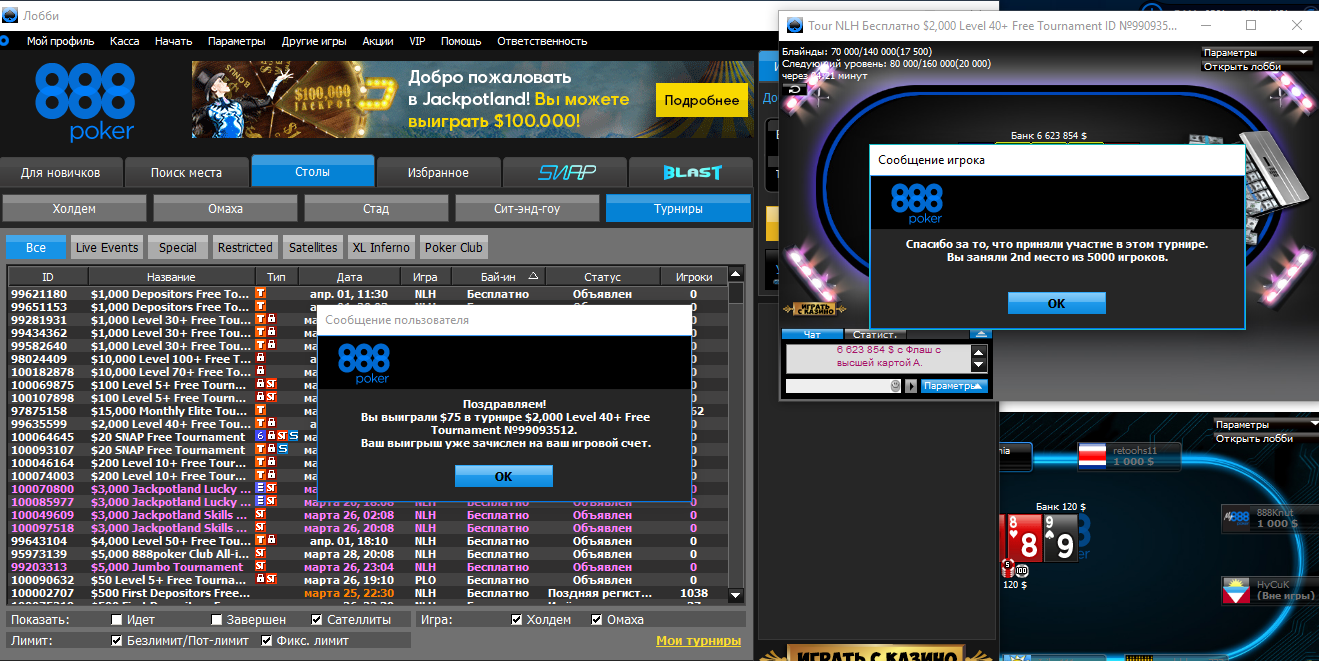Collapse the chat panel with the arrow
Image resolution: width=1319 pixels, height=661 pixels.
pyautogui.click(x=980, y=334)
